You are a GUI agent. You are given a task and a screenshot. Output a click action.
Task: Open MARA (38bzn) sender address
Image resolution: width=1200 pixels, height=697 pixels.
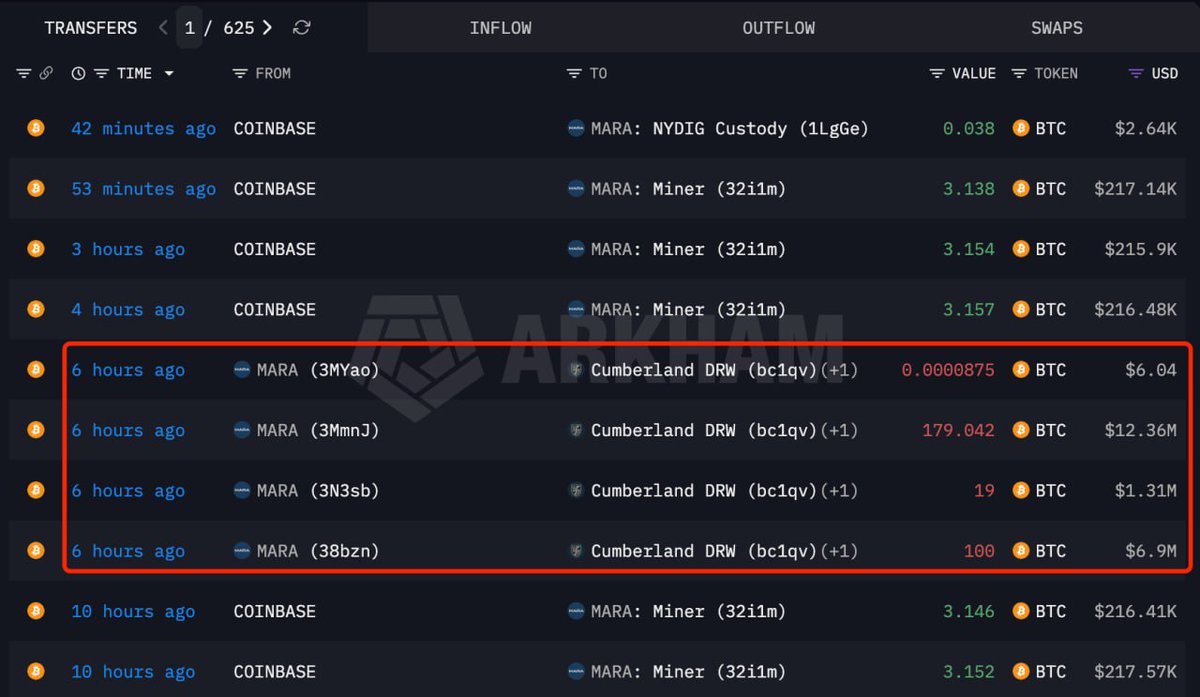click(318, 551)
